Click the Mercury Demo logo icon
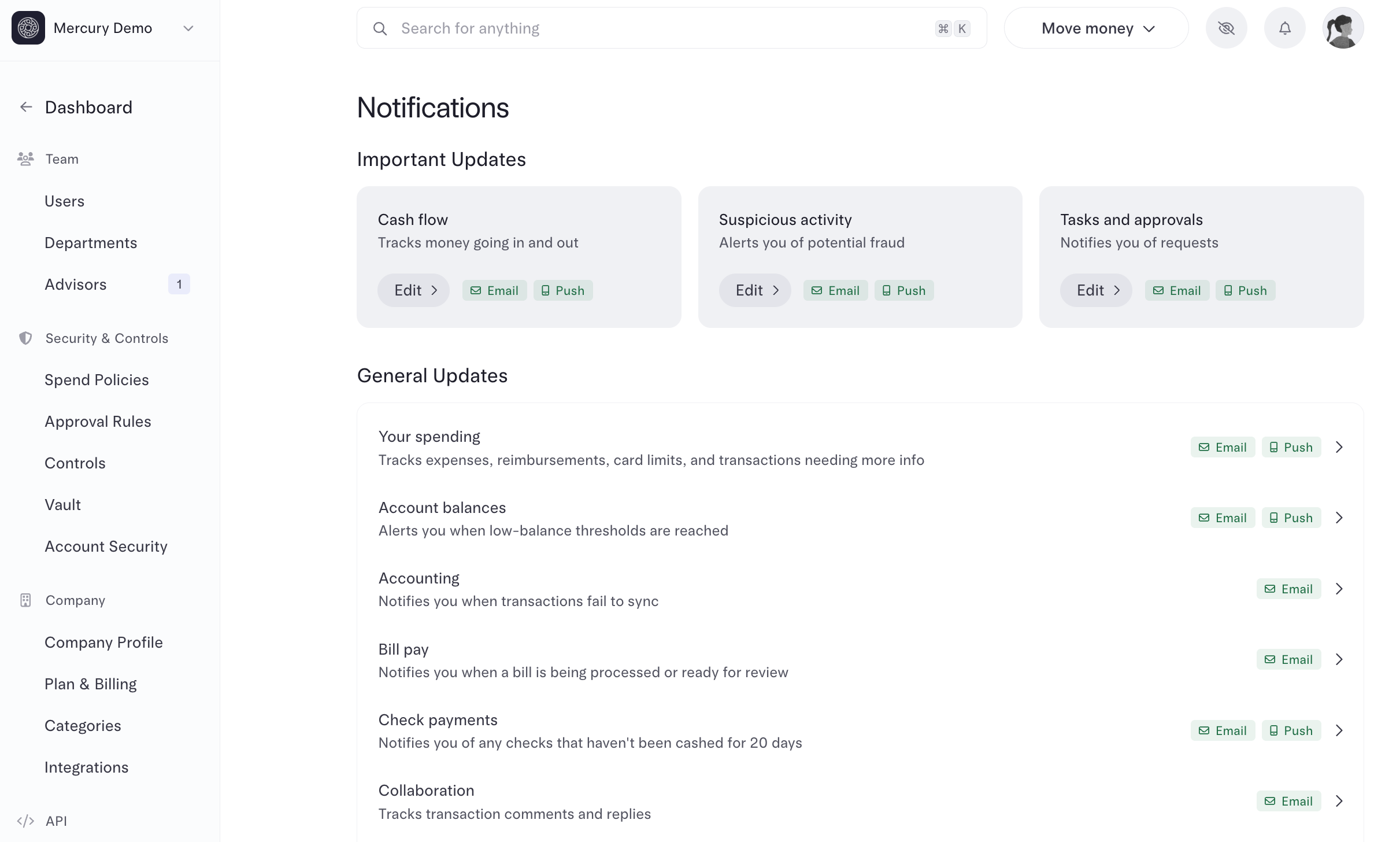This screenshot has height=842, width=1400. click(28, 28)
